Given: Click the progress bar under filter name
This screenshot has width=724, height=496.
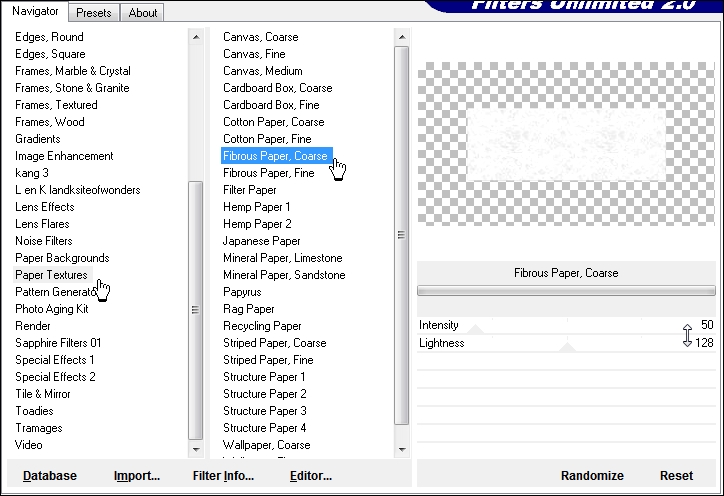Looking at the screenshot, I should [566, 290].
